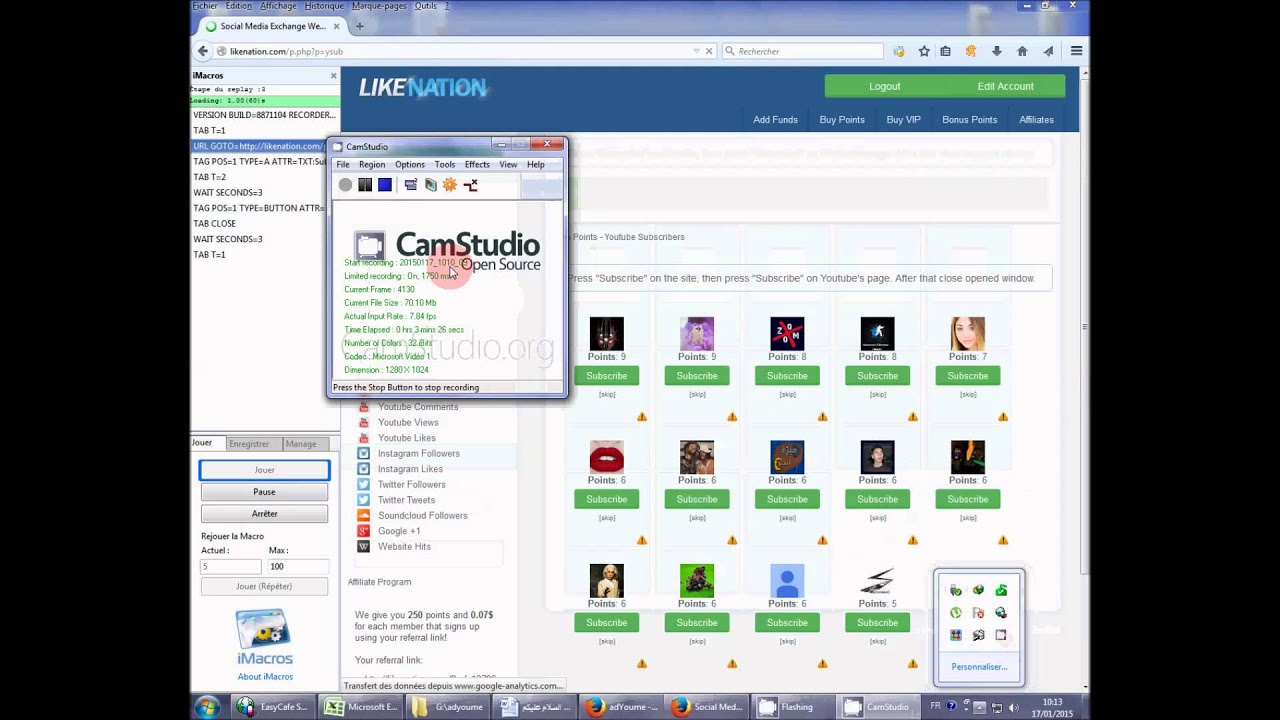Open CamStudio Options menu

coord(410,165)
